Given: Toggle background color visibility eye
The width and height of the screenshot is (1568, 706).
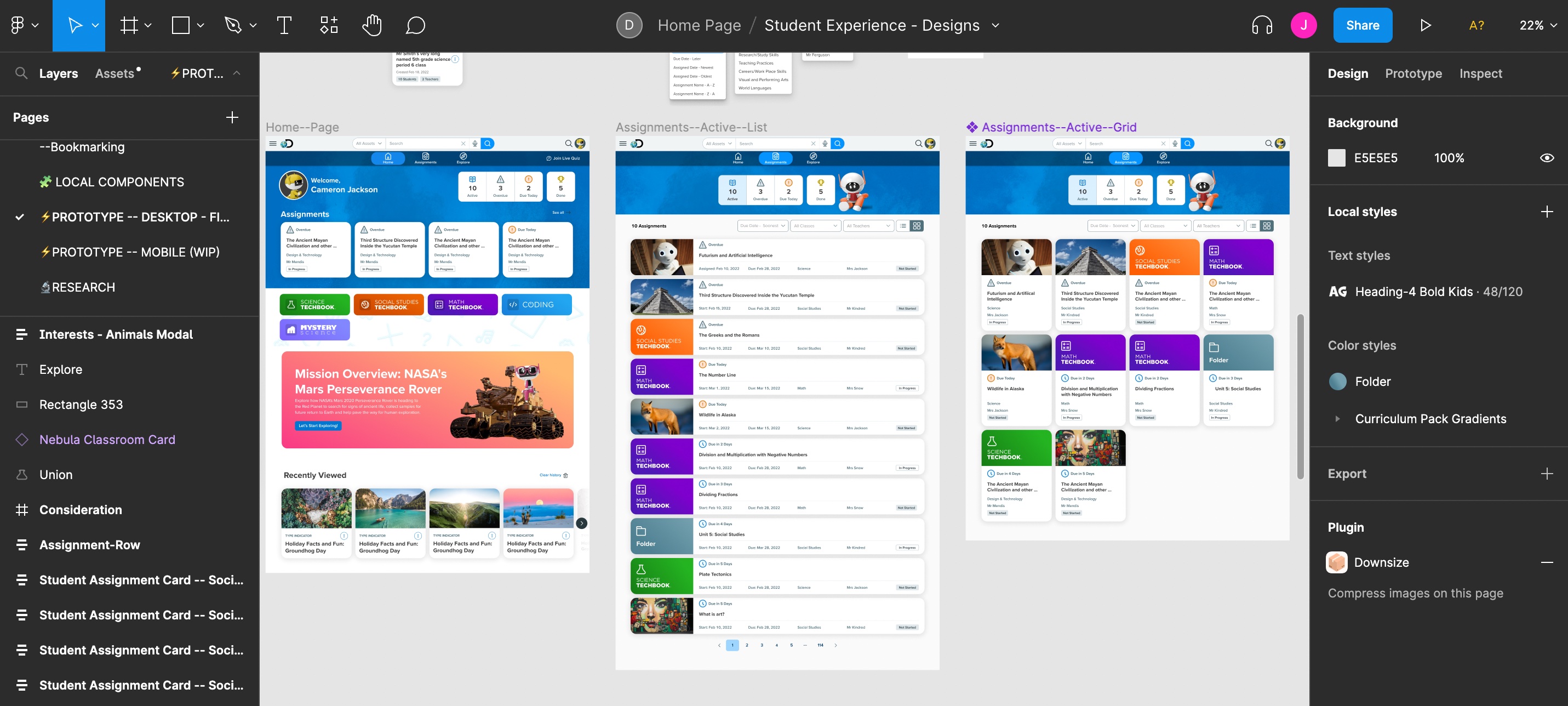Looking at the screenshot, I should pyautogui.click(x=1547, y=158).
